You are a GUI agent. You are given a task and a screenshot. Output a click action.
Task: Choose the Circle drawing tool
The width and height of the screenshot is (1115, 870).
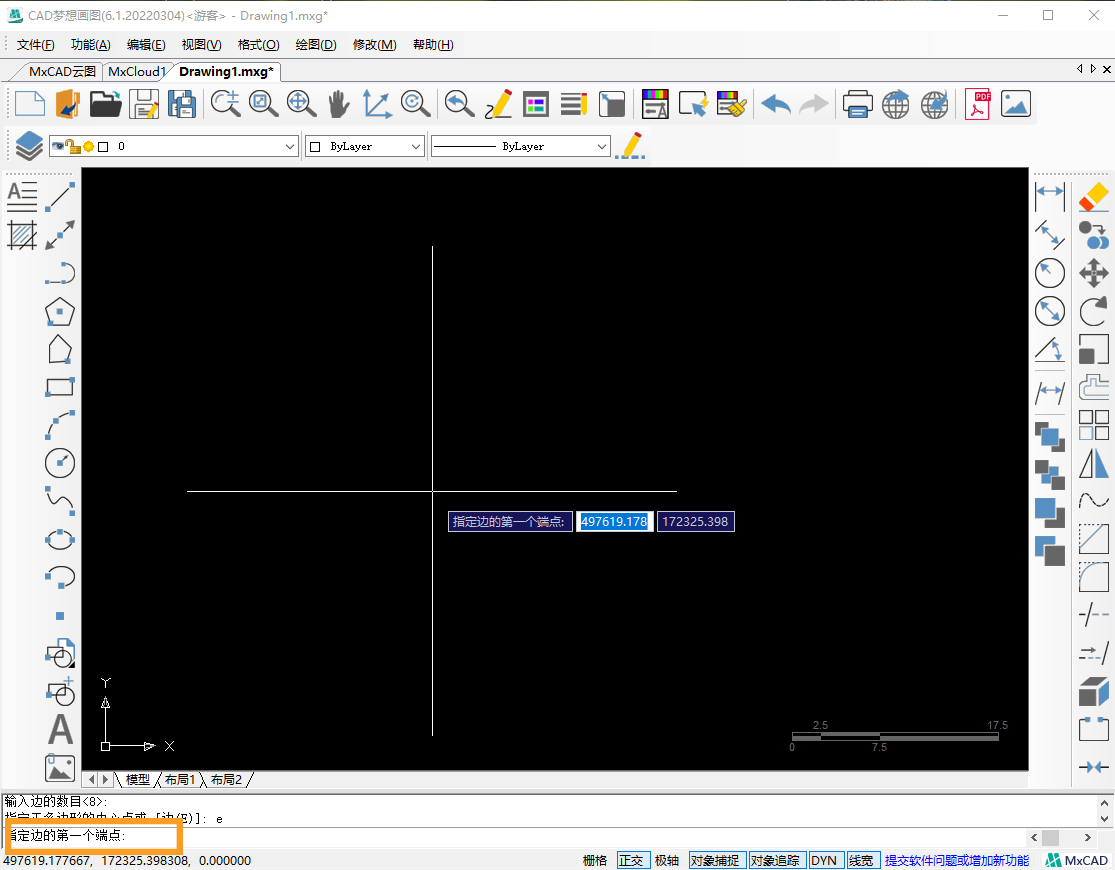(60, 462)
